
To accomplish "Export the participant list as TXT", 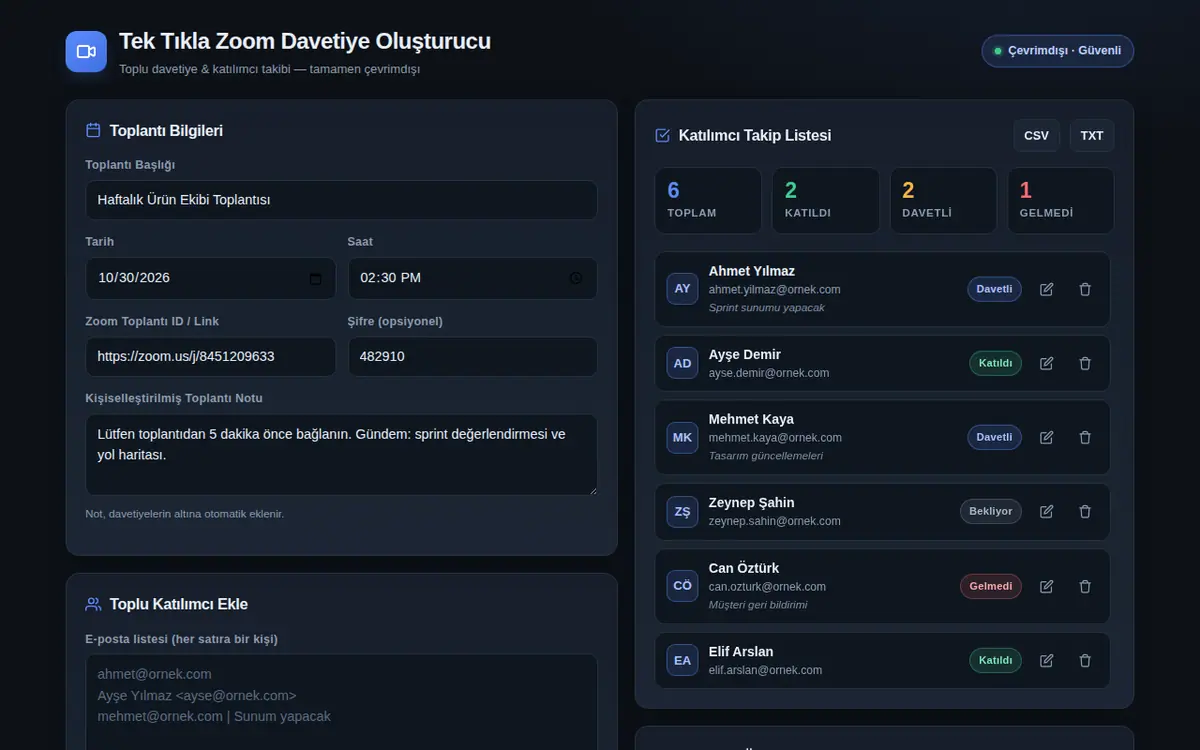I will click(x=1092, y=135).
